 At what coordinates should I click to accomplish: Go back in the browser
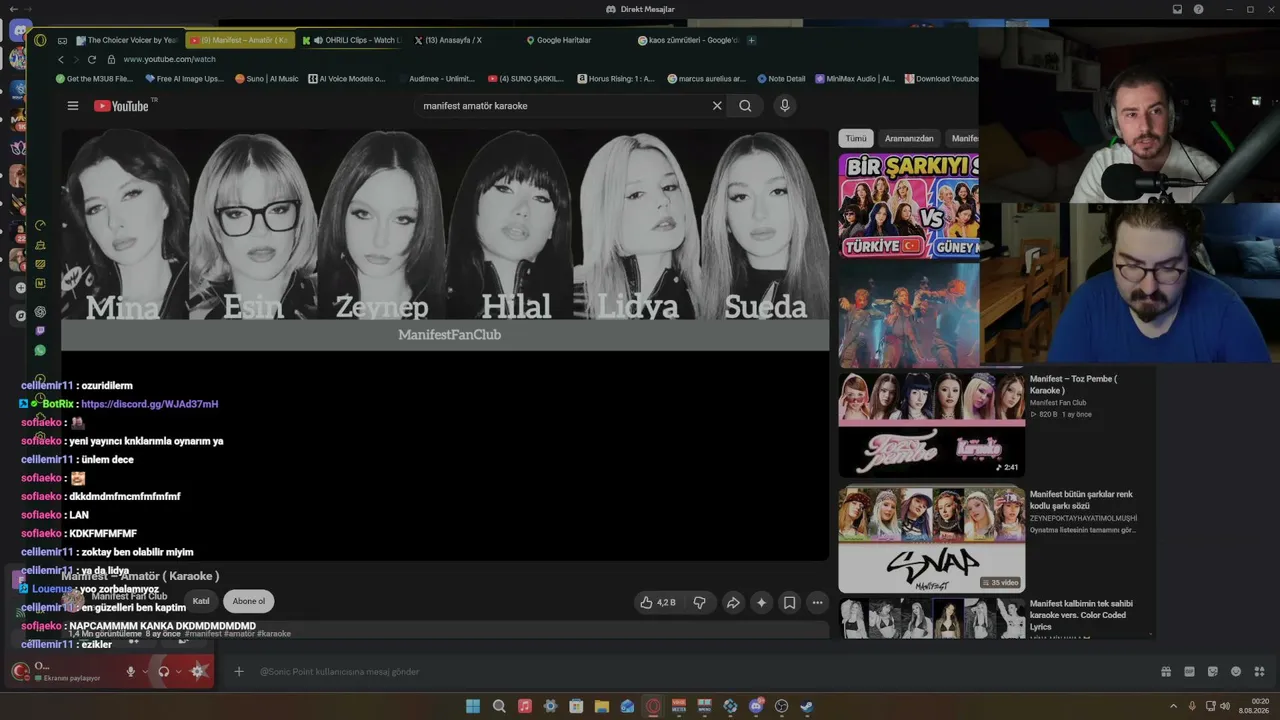[61, 60]
